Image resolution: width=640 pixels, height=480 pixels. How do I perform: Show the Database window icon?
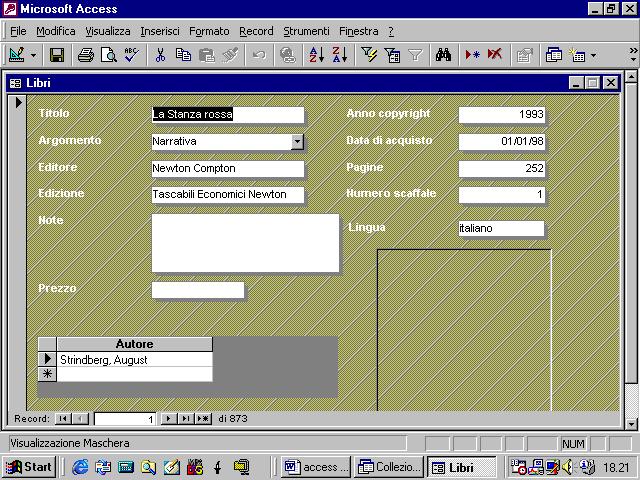553,55
